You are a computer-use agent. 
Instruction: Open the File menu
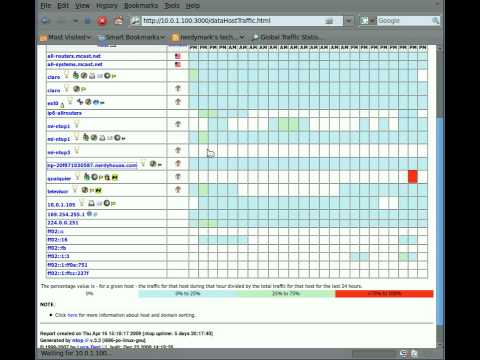tap(46, 6)
